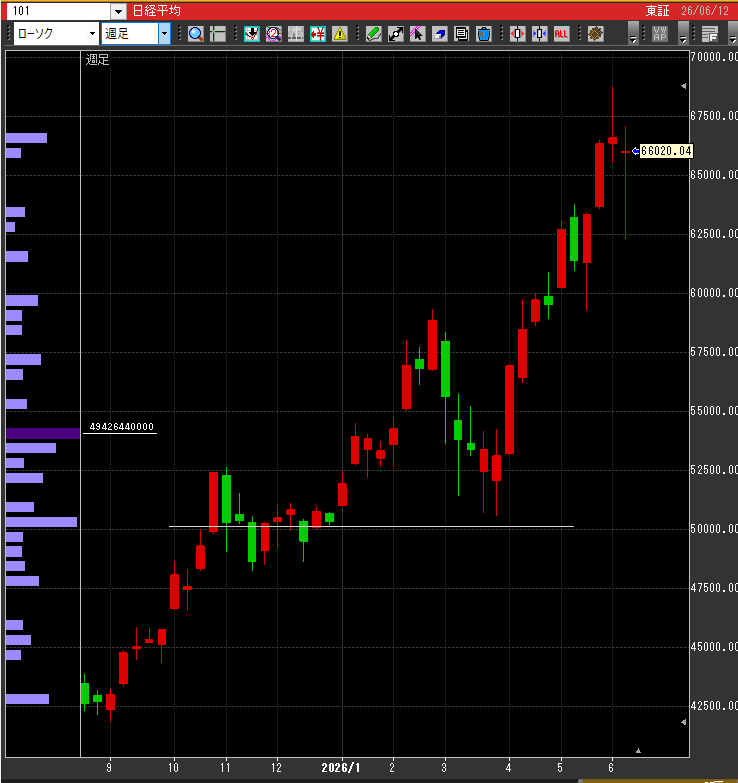Click the blue trash bin icon
The width and height of the screenshot is (738, 783).
[x=483, y=34]
